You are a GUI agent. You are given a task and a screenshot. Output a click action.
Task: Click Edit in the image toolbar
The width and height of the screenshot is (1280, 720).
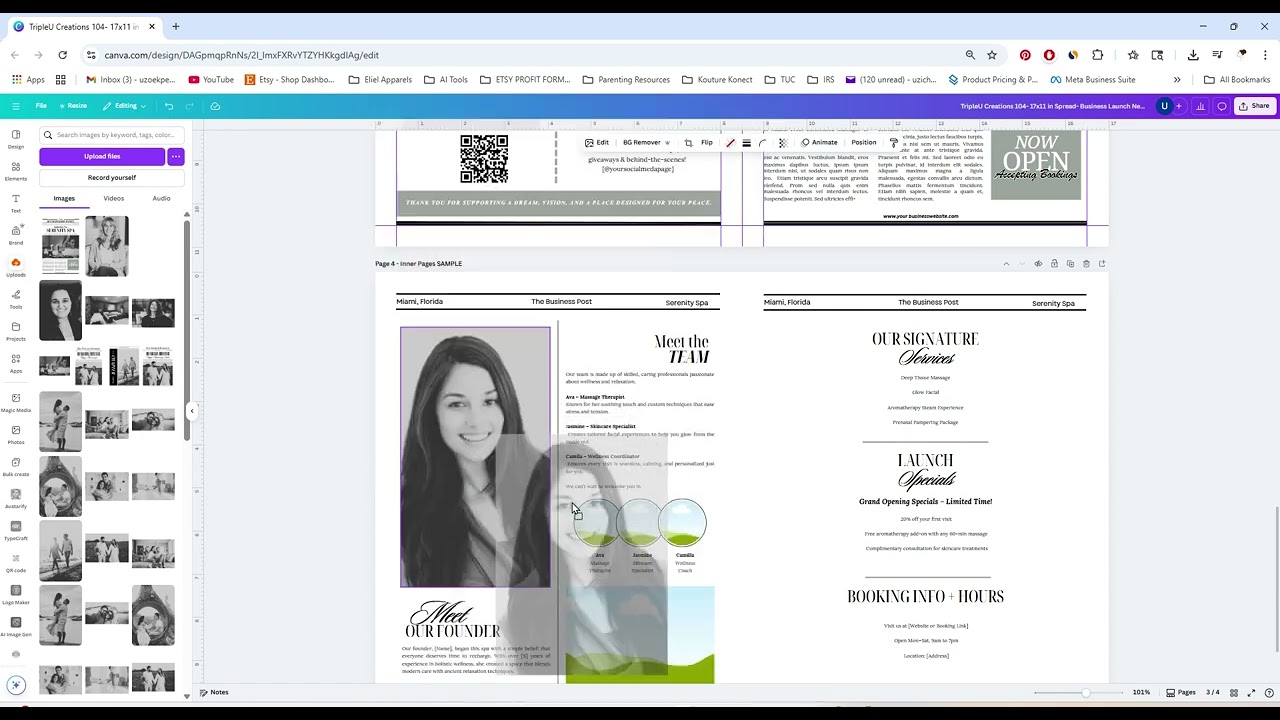coord(597,143)
